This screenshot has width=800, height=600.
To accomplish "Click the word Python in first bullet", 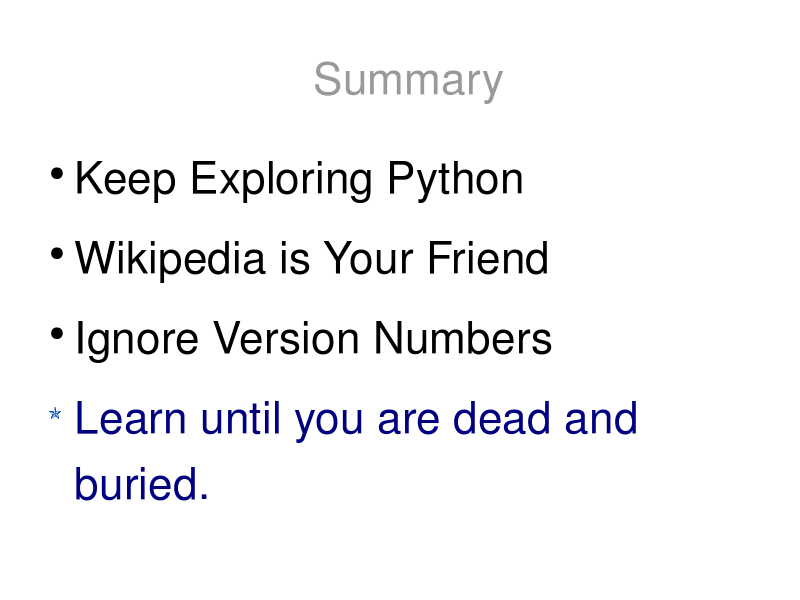I will tap(455, 180).
